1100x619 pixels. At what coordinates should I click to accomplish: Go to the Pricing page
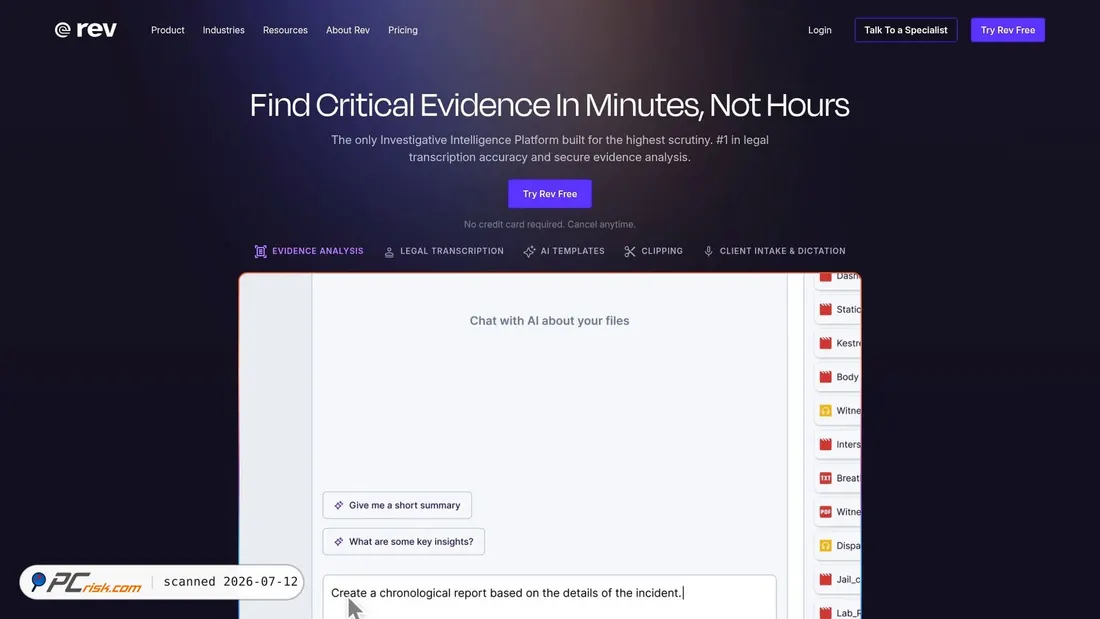pyautogui.click(x=403, y=30)
